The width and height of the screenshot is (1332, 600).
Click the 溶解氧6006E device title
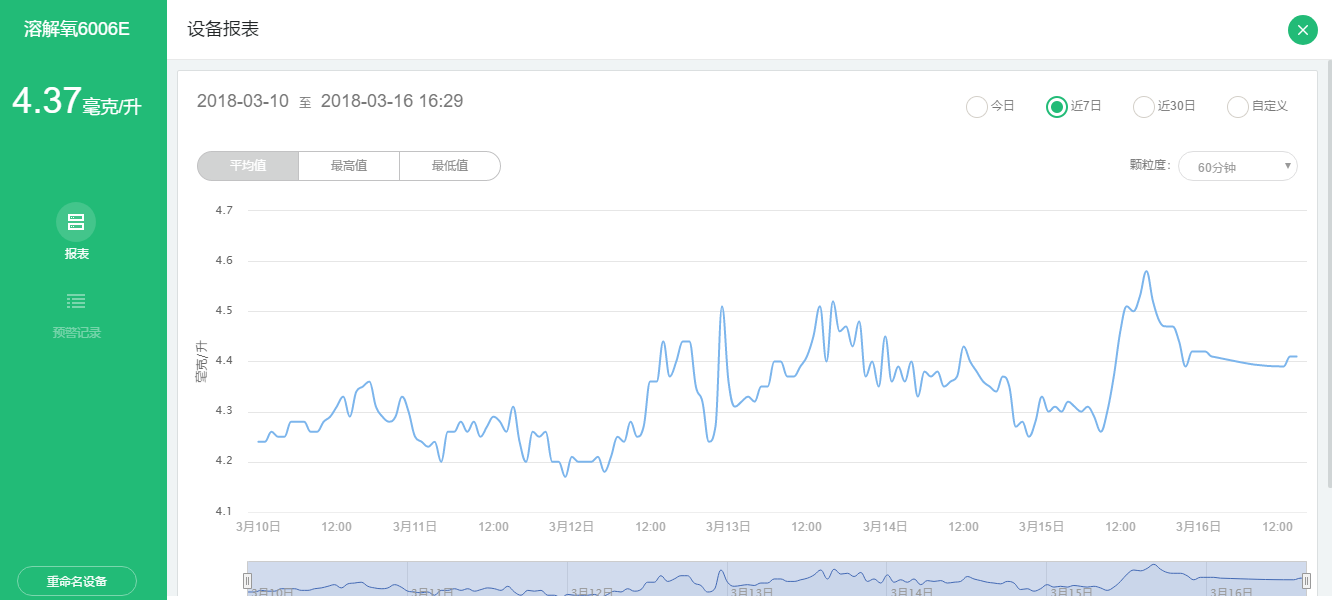click(x=77, y=29)
